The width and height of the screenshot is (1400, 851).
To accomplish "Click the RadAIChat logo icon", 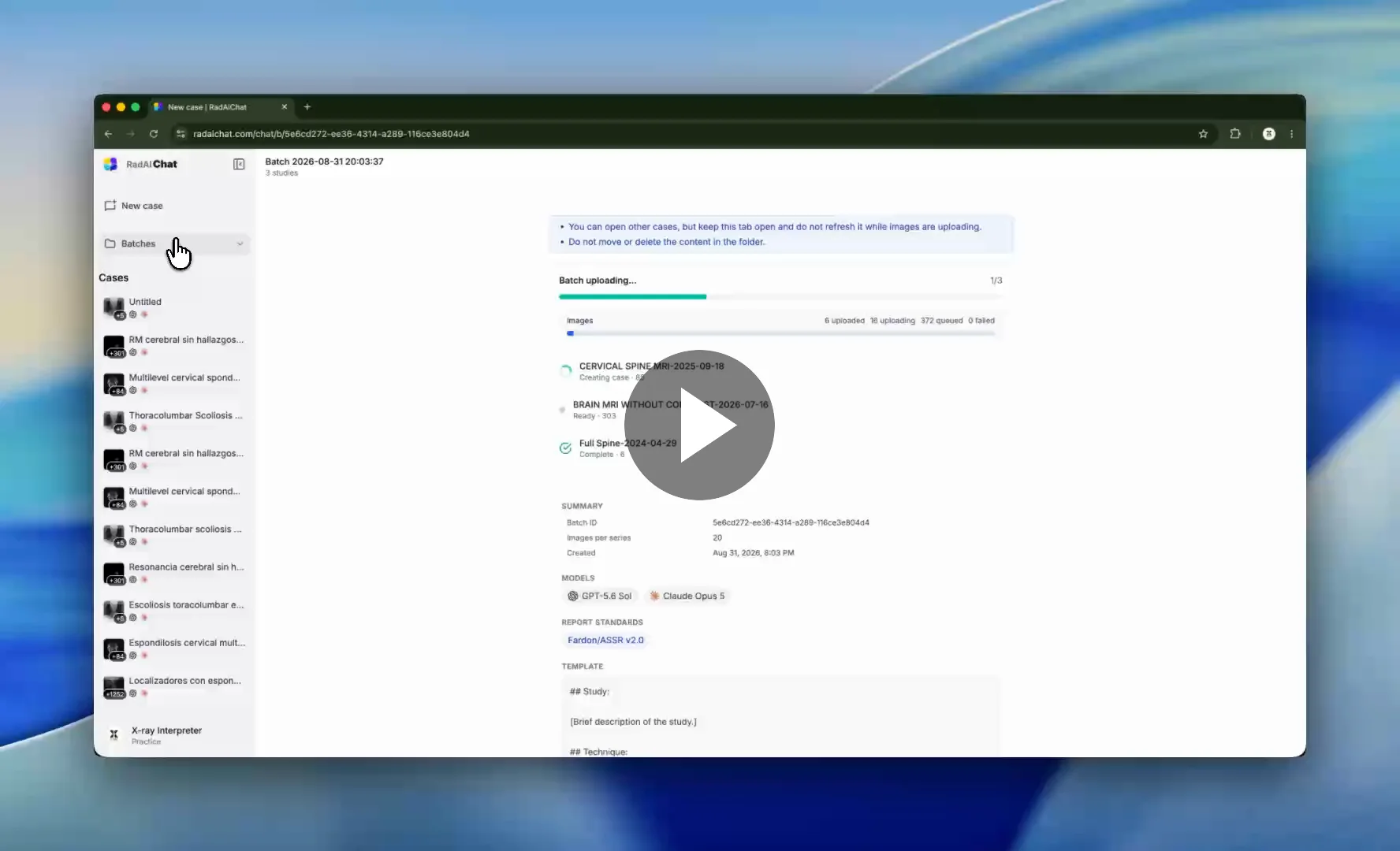I will coord(110,164).
